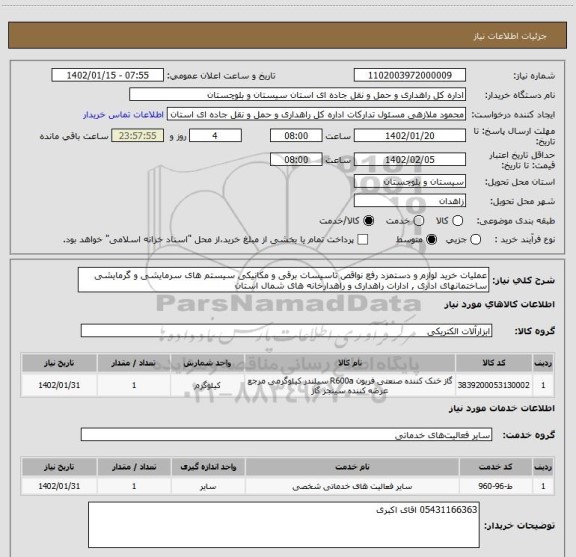
Task: Click the price validity hour field
Action: pyautogui.click(x=296, y=160)
